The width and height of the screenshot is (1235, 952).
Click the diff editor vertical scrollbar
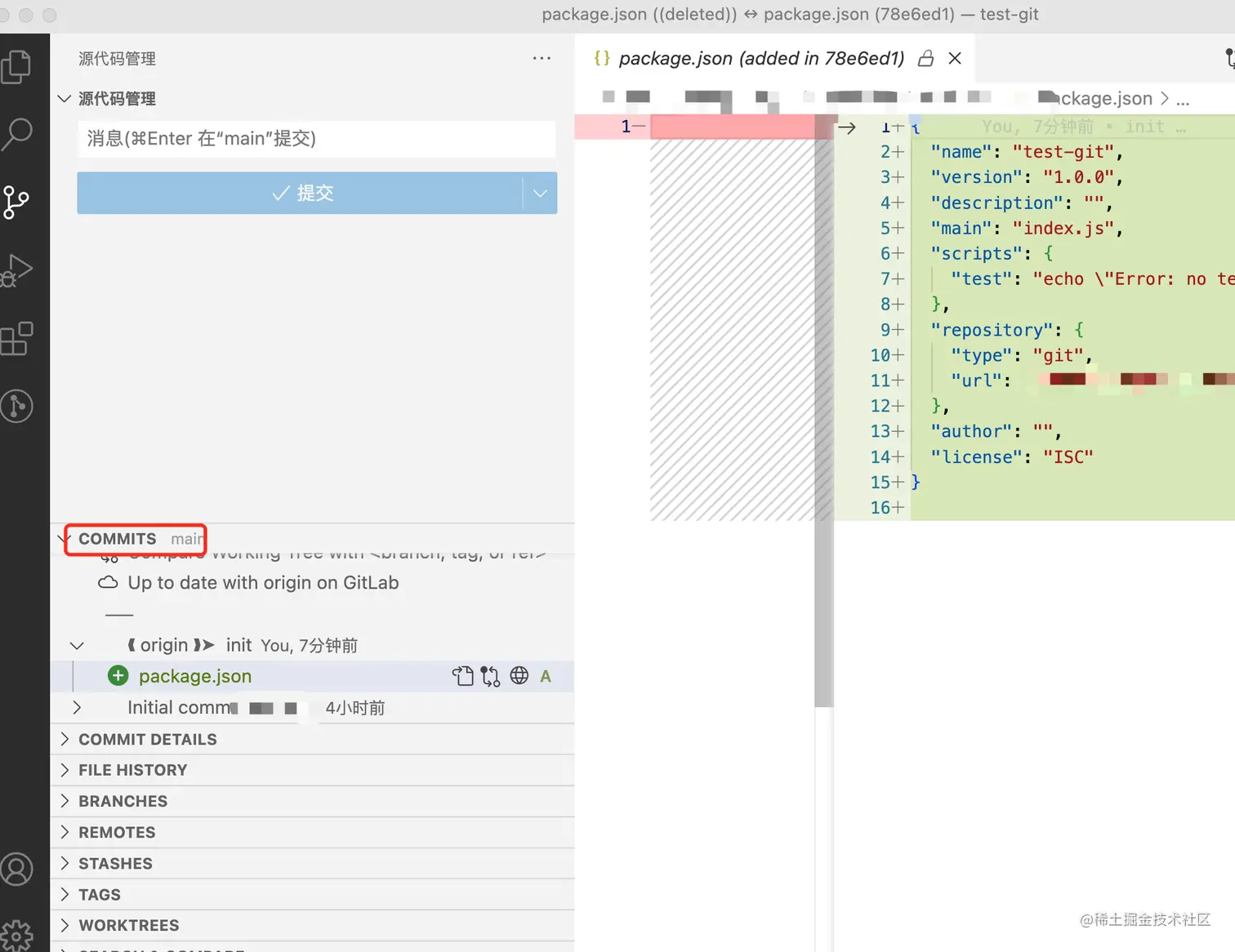824,412
